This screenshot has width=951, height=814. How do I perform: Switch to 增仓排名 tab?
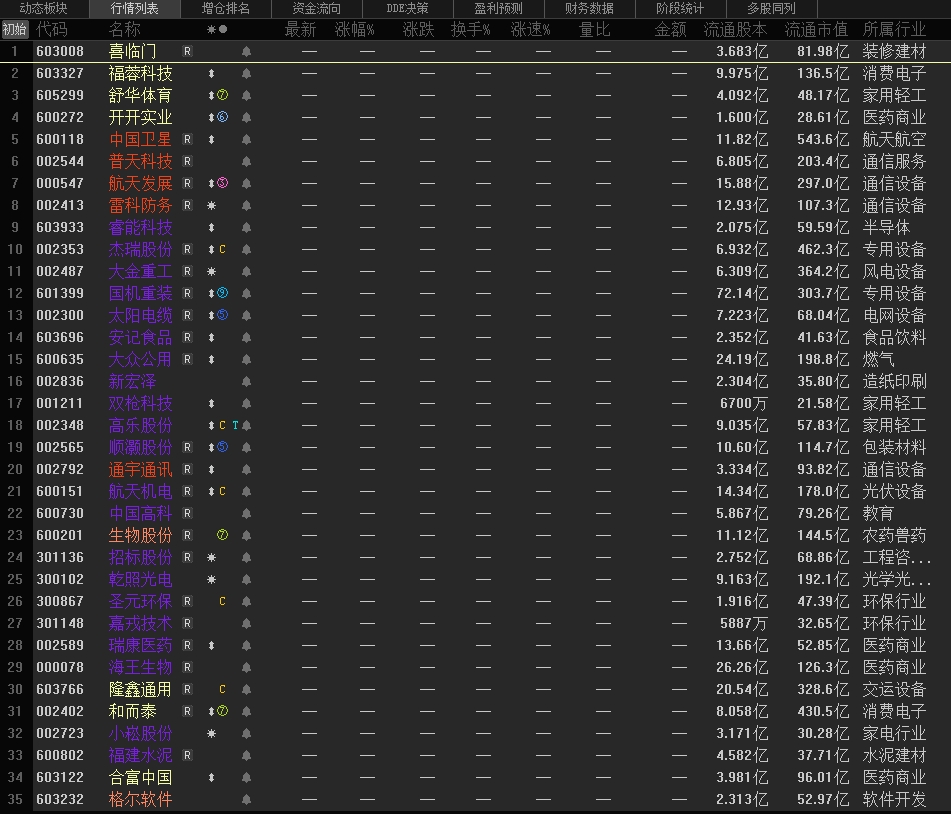(226, 8)
